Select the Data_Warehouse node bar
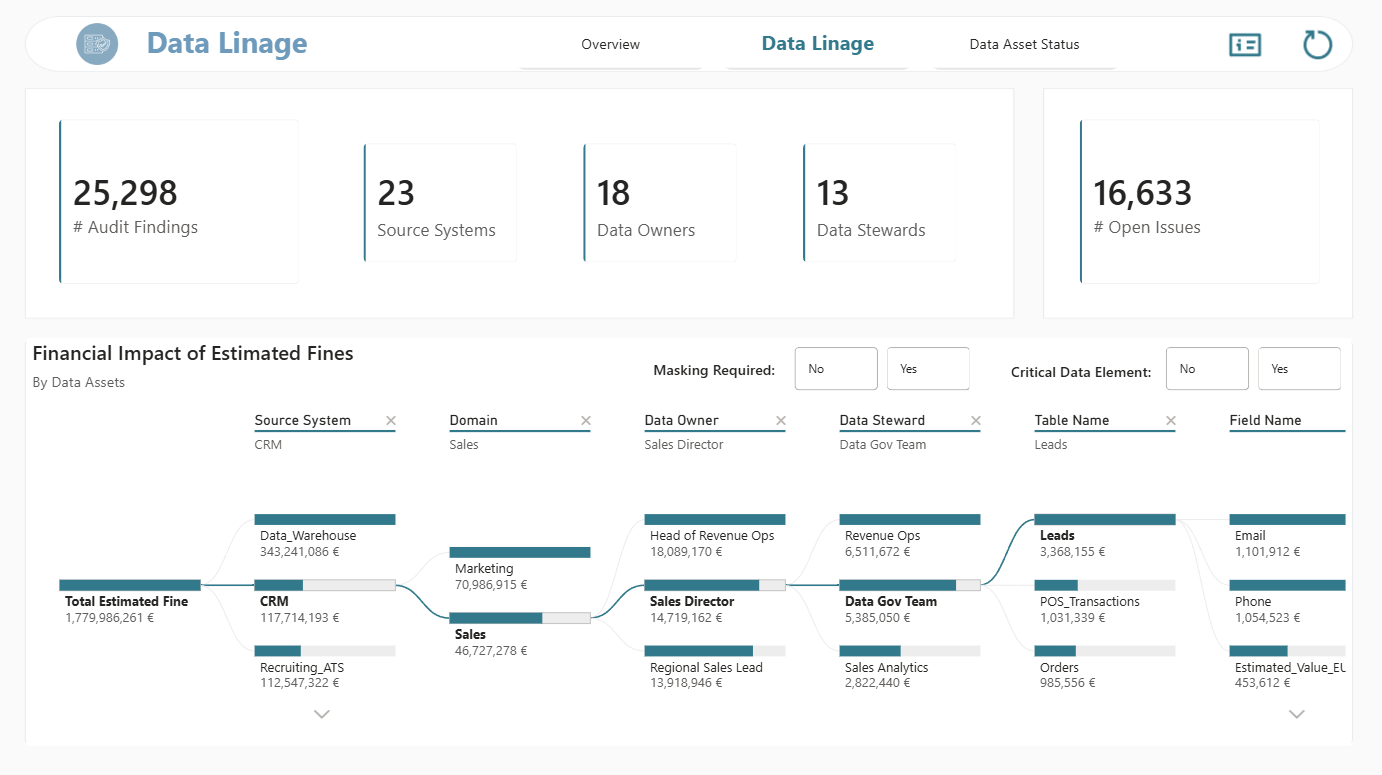 coord(325,519)
